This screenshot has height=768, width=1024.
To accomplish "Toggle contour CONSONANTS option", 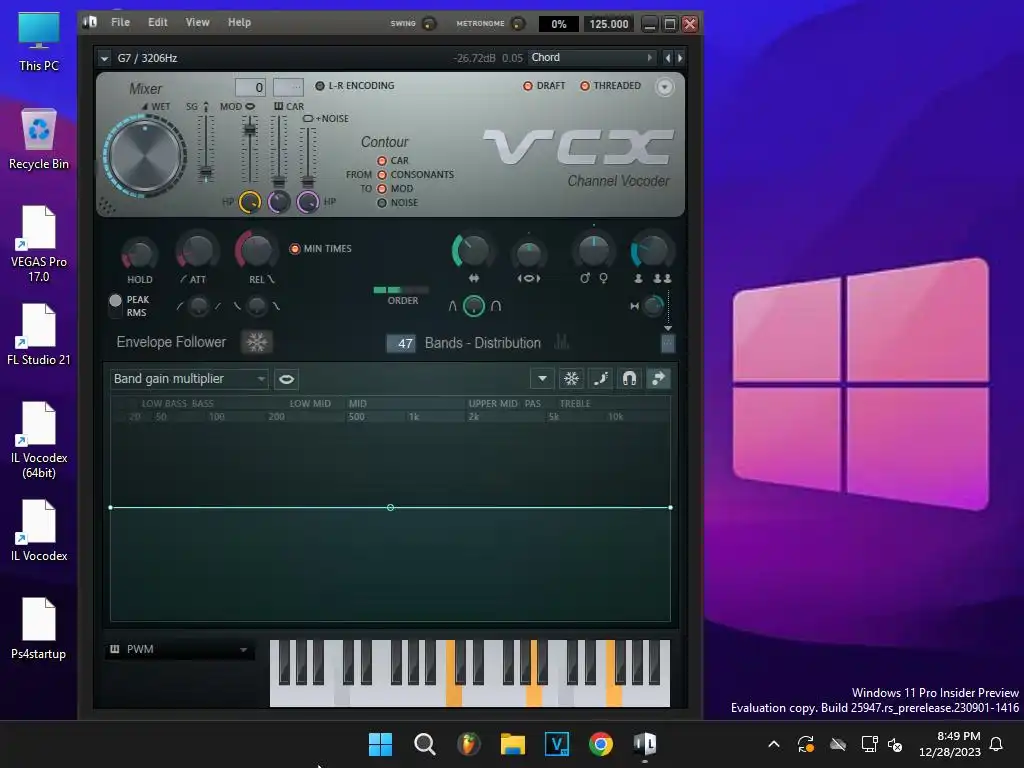I will point(415,174).
